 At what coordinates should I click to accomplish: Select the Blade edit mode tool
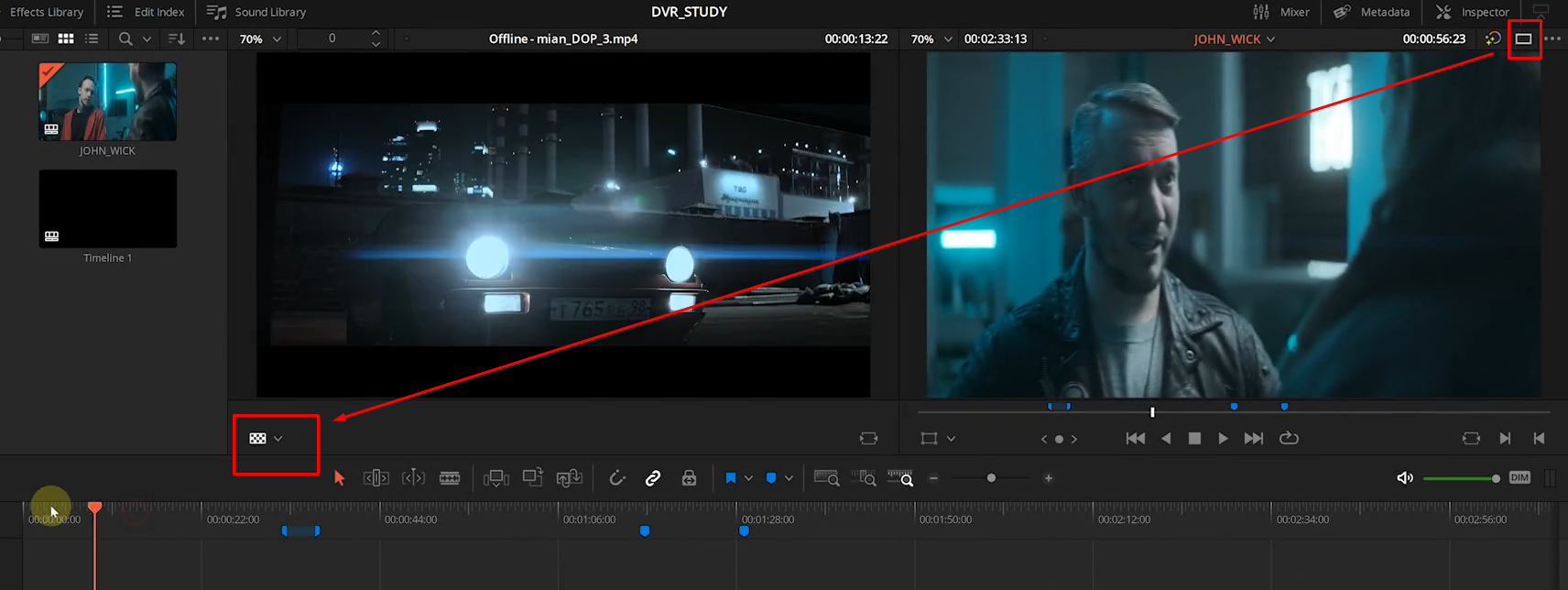pyautogui.click(x=450, y=478)
